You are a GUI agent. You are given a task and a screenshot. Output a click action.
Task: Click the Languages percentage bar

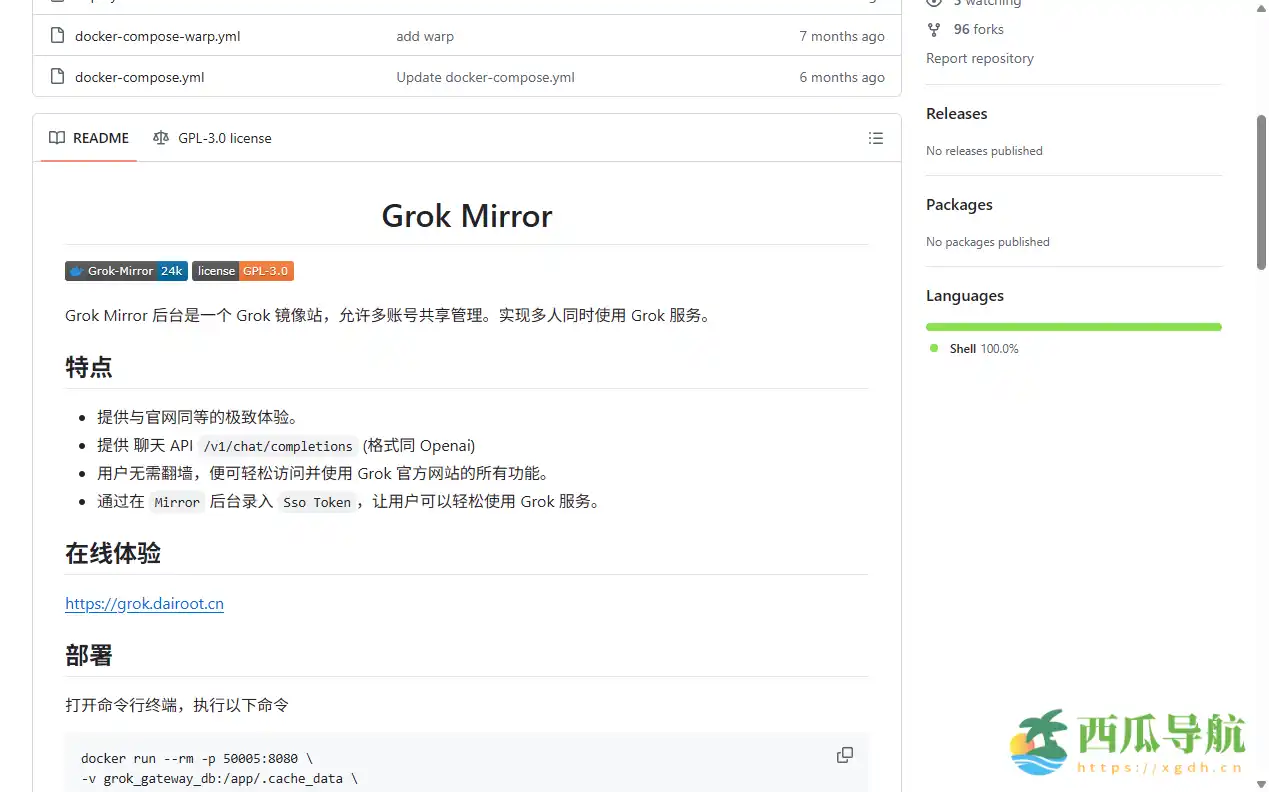pos(1073,326)
